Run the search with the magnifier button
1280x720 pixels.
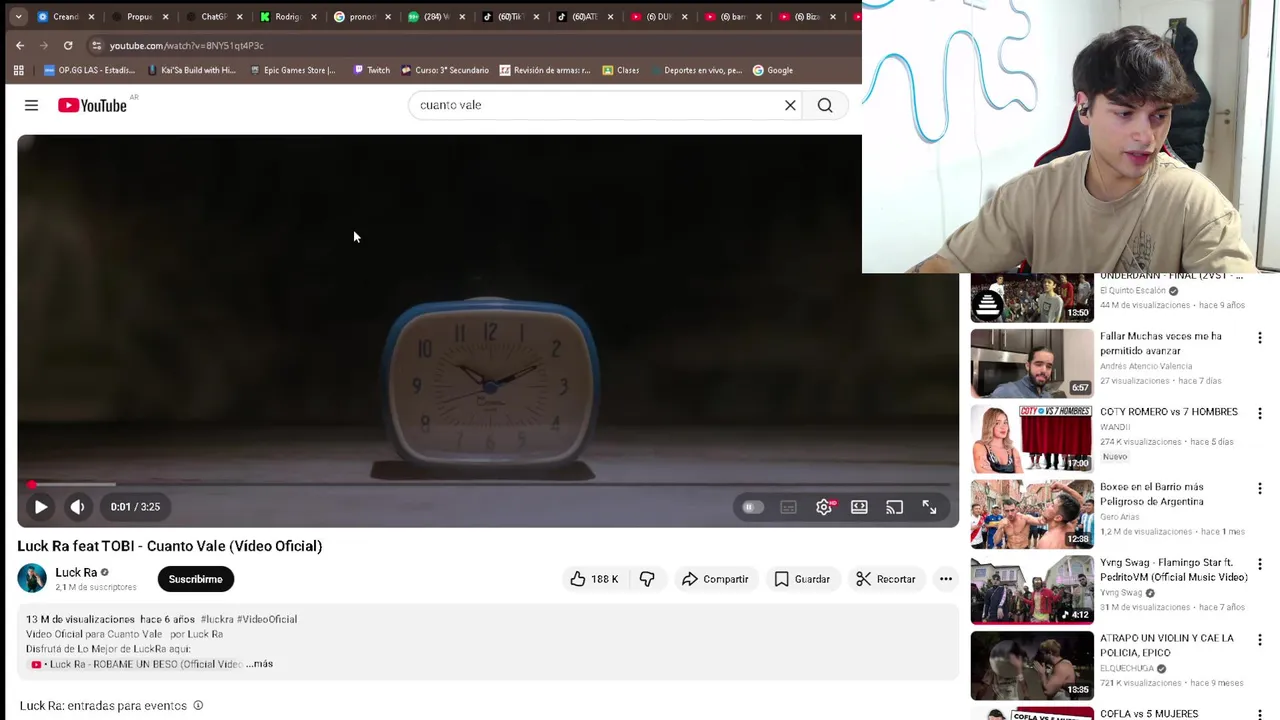(825, 105)
